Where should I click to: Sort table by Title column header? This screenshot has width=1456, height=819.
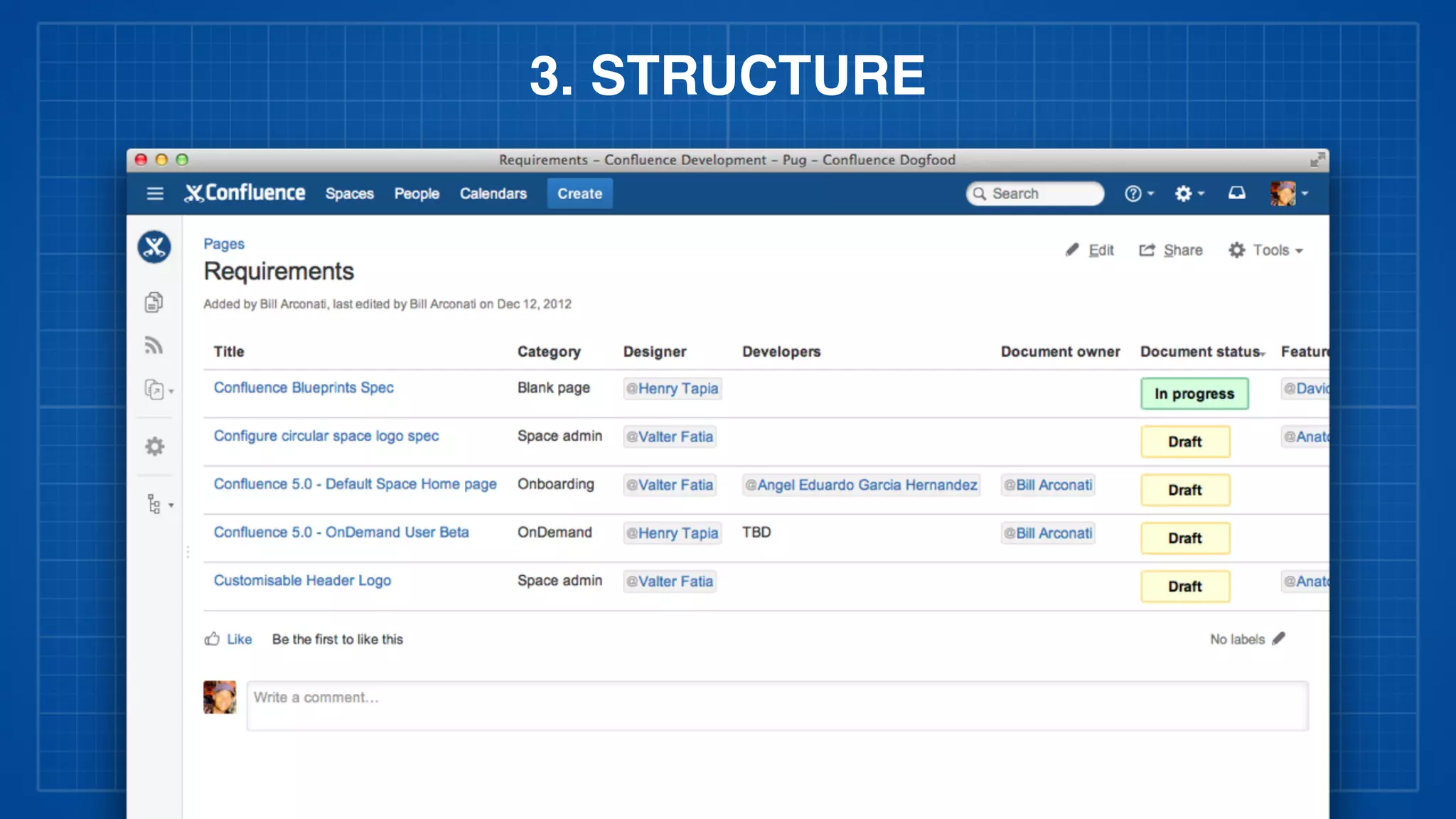pos(229,351)
